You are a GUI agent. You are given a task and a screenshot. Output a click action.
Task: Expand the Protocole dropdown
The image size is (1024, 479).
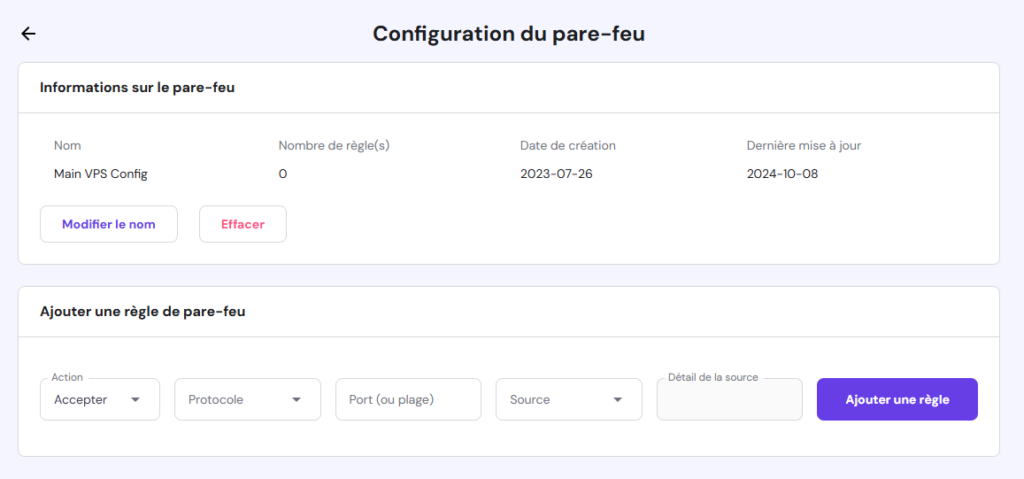tap(247, 399)
